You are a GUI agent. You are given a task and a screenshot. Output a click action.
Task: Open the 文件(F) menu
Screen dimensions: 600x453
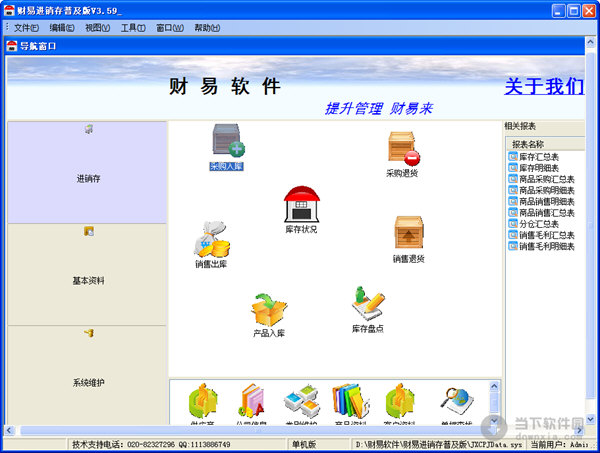tap(26, 28)
